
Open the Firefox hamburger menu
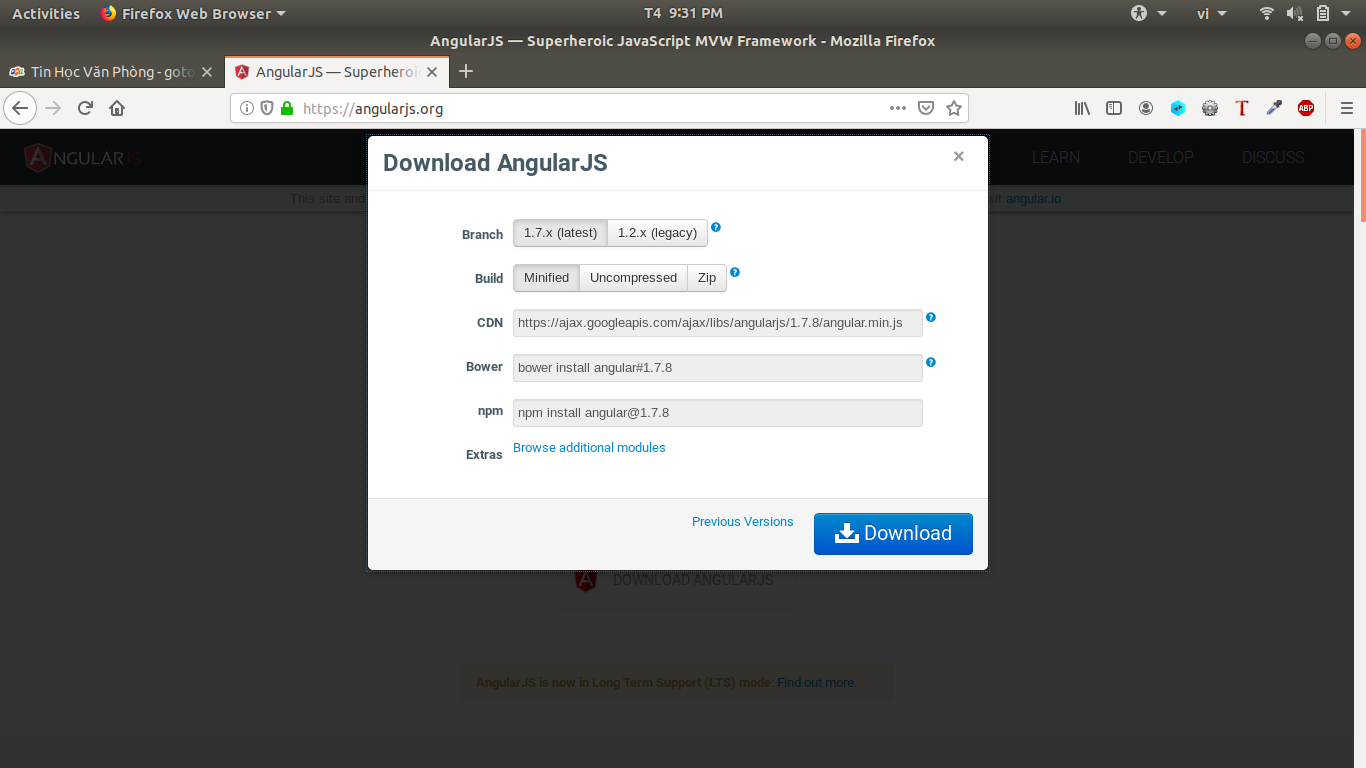(1346, 108)
